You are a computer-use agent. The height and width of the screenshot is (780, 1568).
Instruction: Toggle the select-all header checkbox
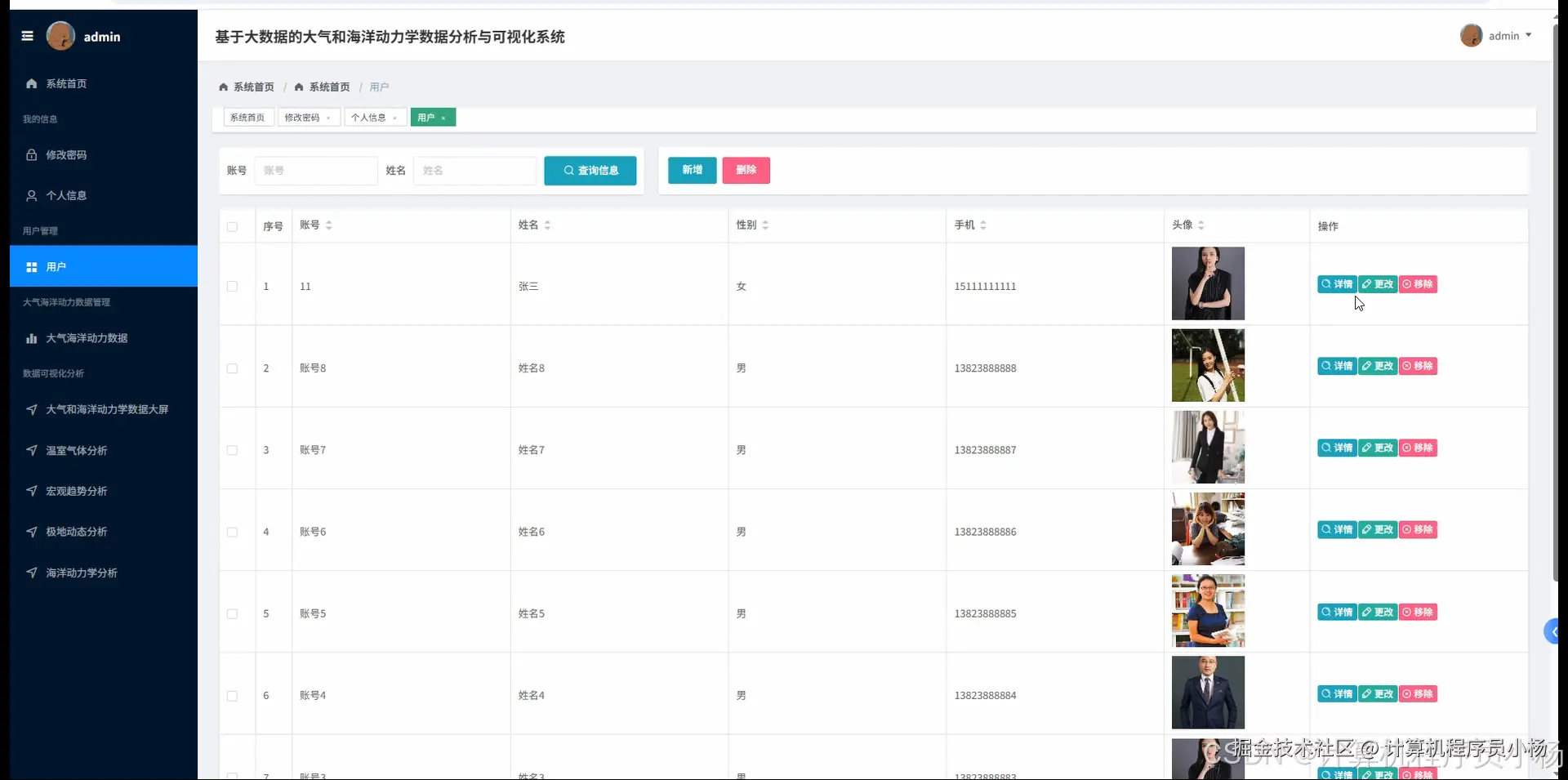point(233,227)
